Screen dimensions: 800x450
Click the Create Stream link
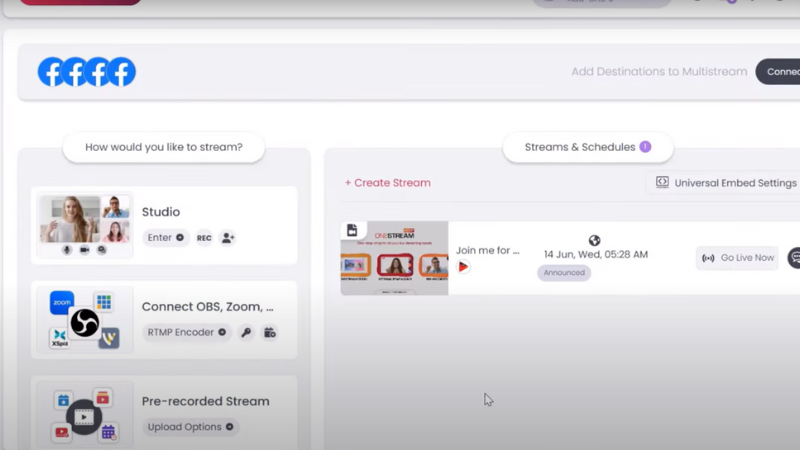(x=388, y=183)
